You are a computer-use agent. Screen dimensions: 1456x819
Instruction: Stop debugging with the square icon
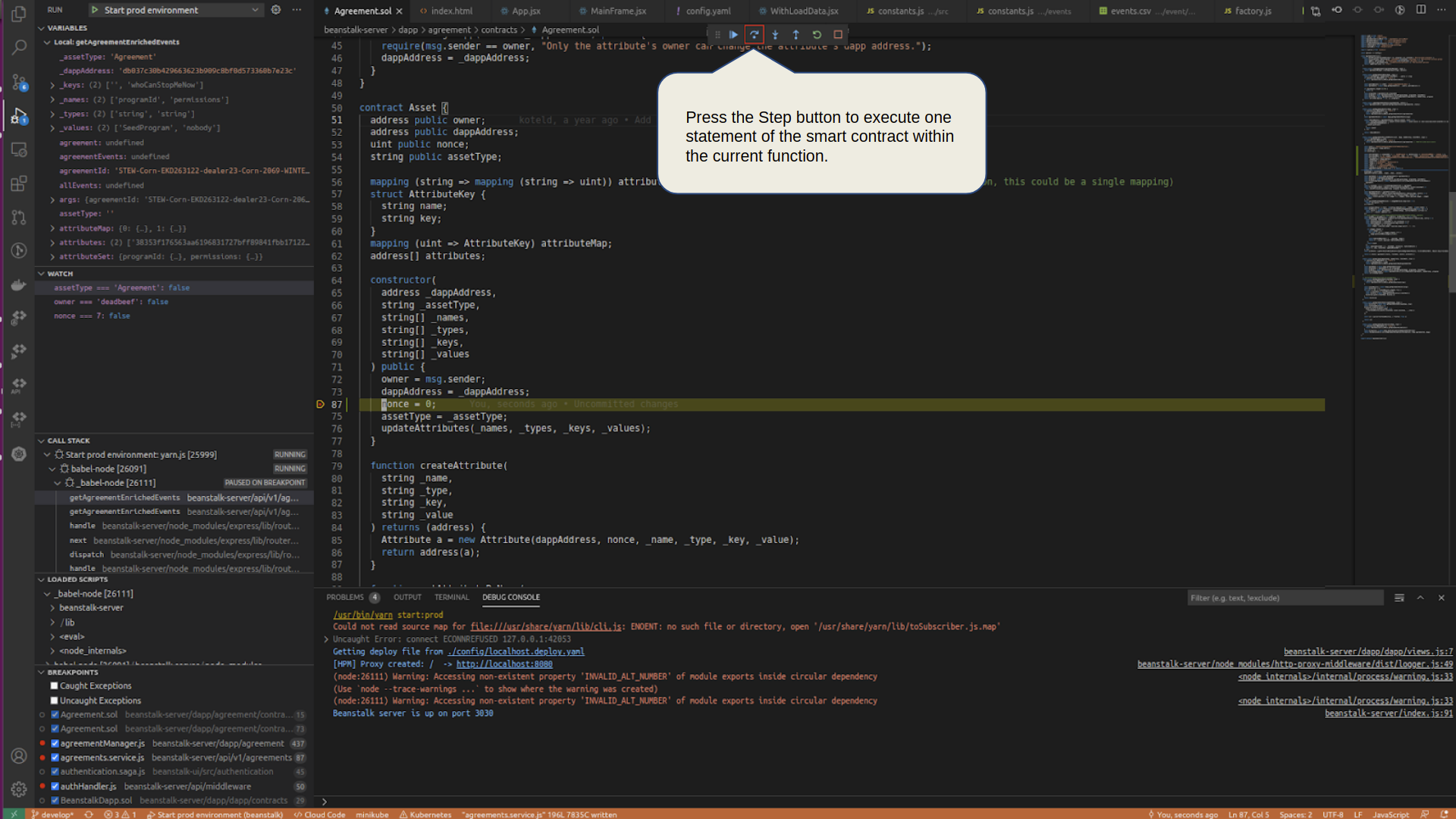[838, 34]
